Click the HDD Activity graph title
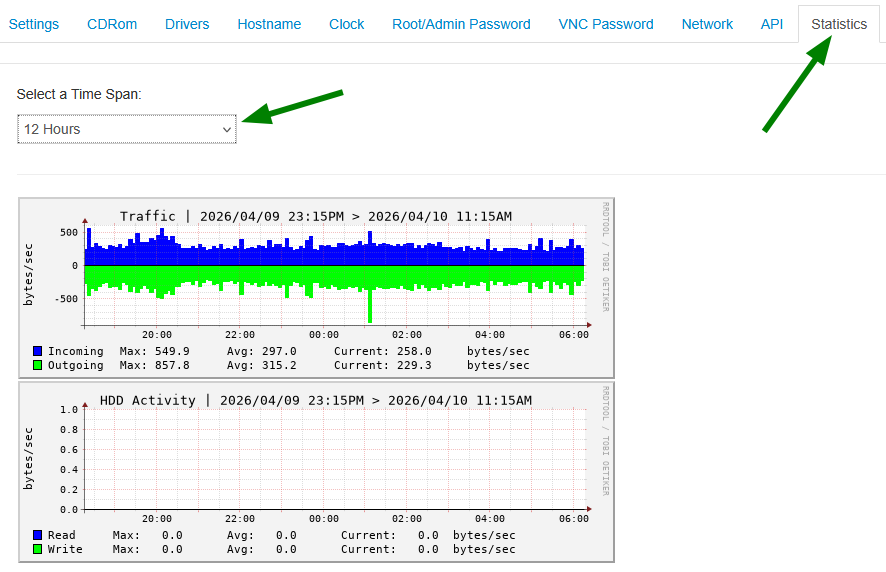 (316, 401)
